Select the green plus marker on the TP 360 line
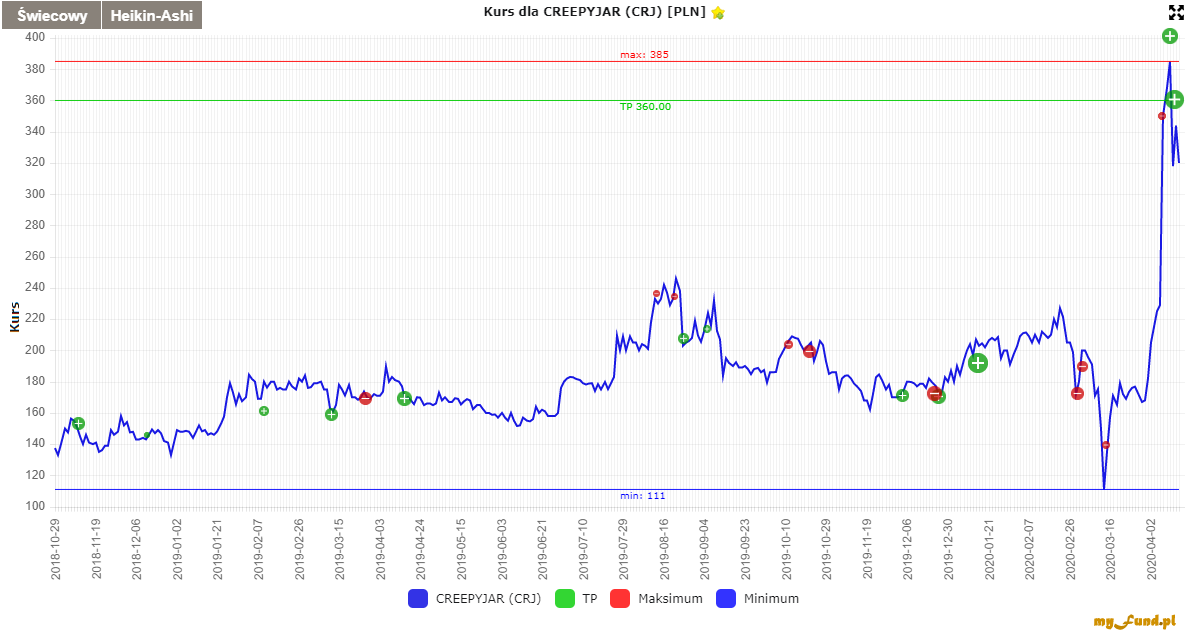 [1174, 99]
